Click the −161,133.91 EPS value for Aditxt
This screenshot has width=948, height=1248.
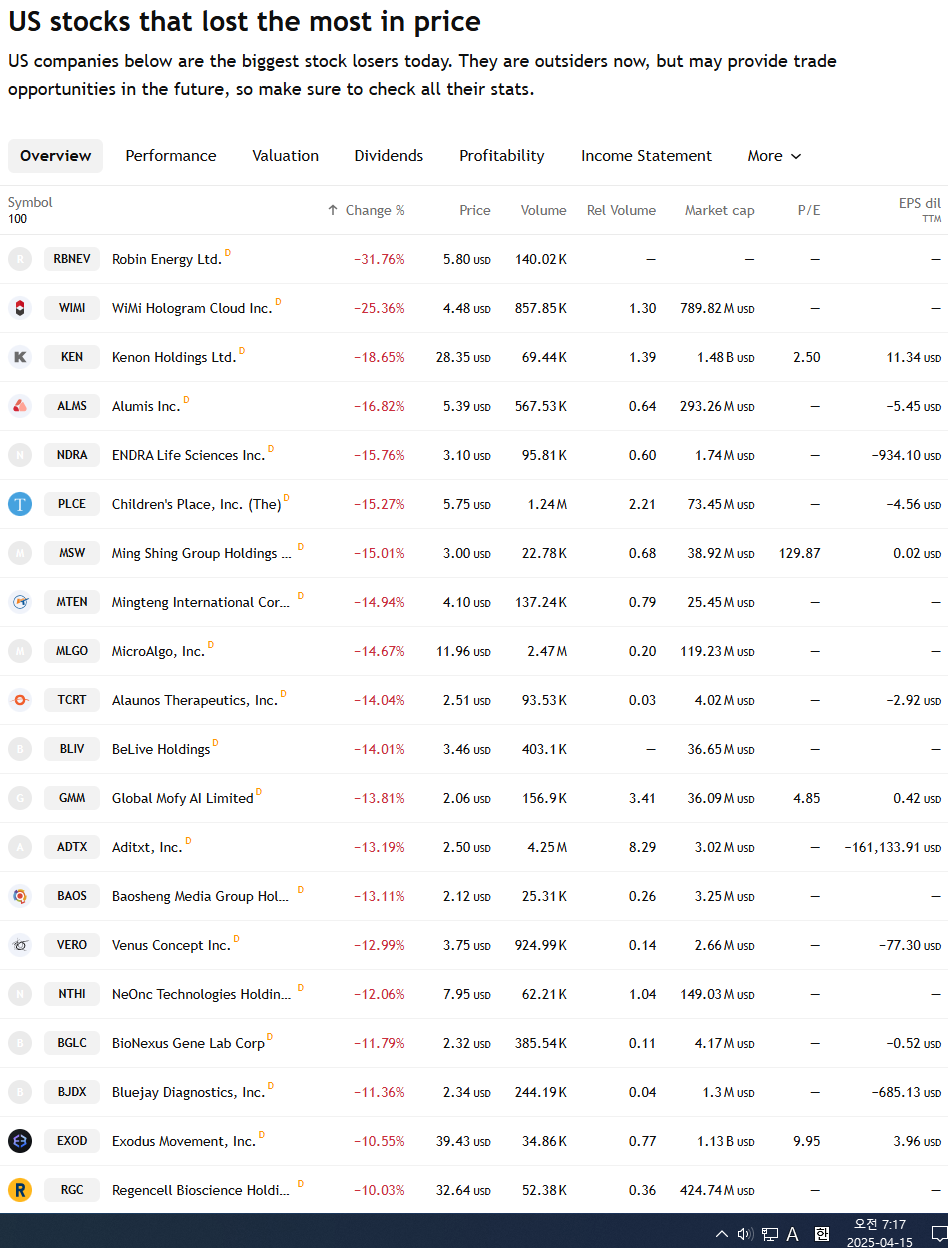892,847
